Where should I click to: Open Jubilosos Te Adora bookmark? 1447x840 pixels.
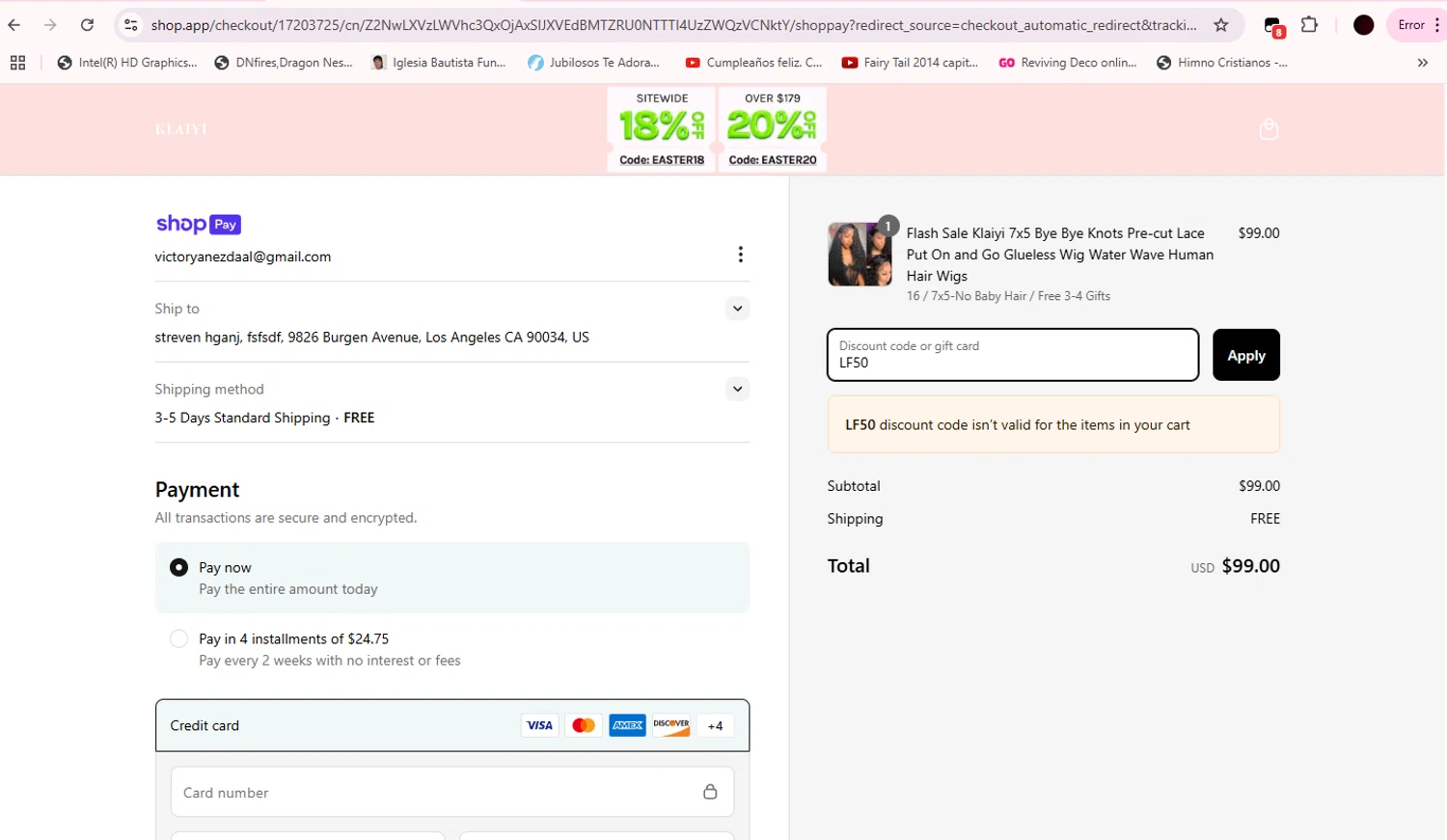(x=594, y=63)
